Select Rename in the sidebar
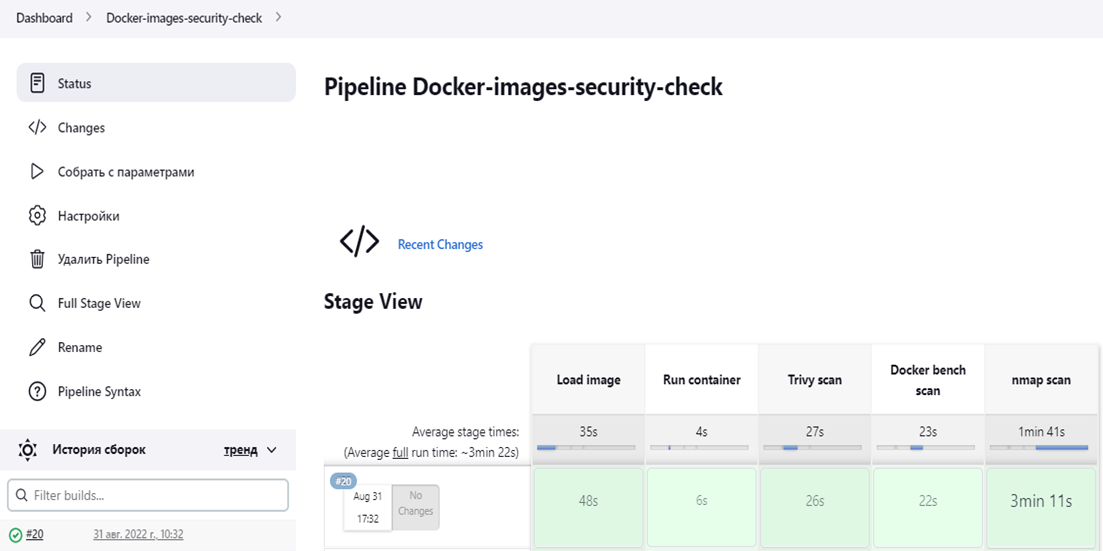The image size is (1103, 551). 156,347
